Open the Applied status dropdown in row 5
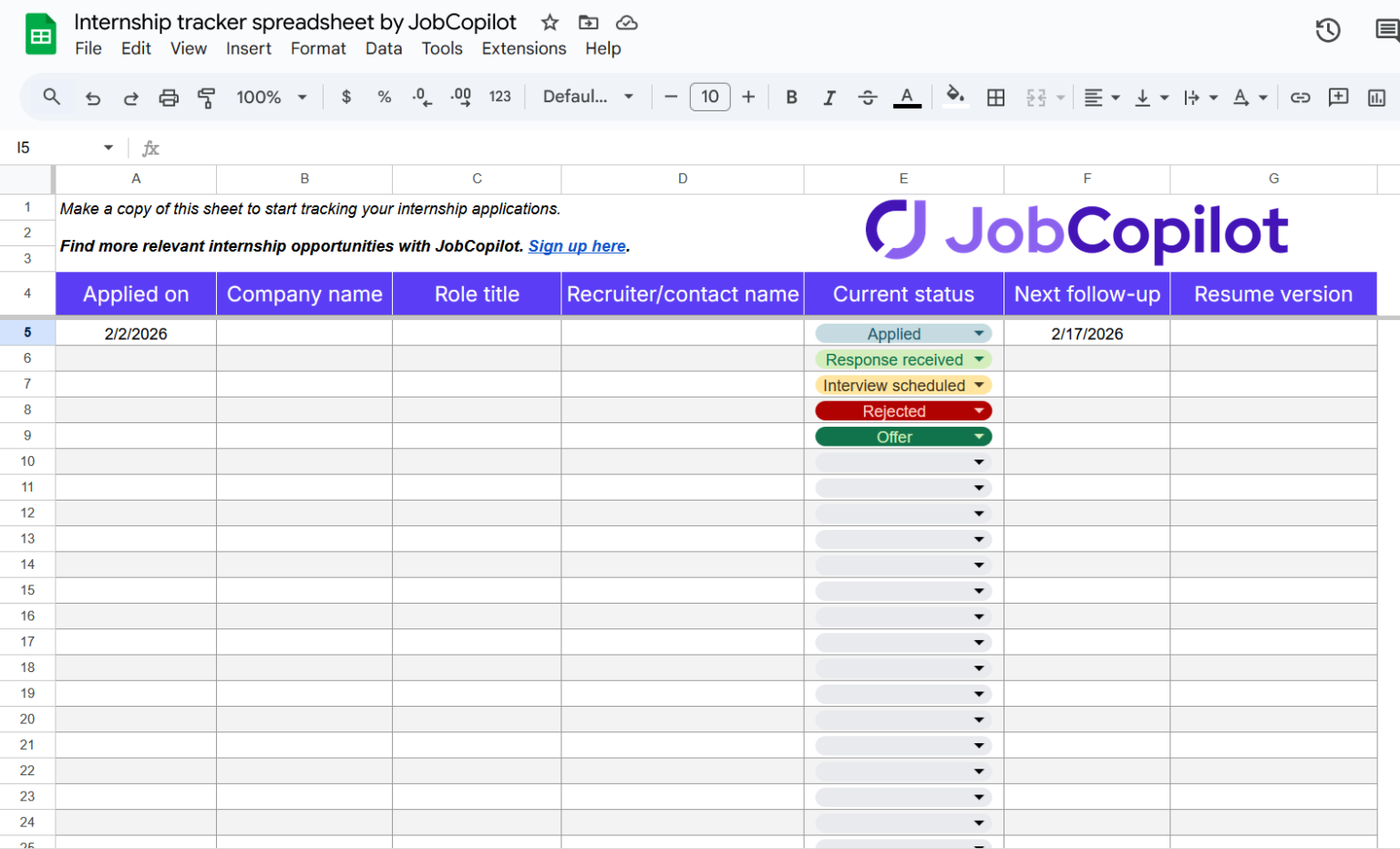Viewport: 1400px width, 849px height. 903,334
